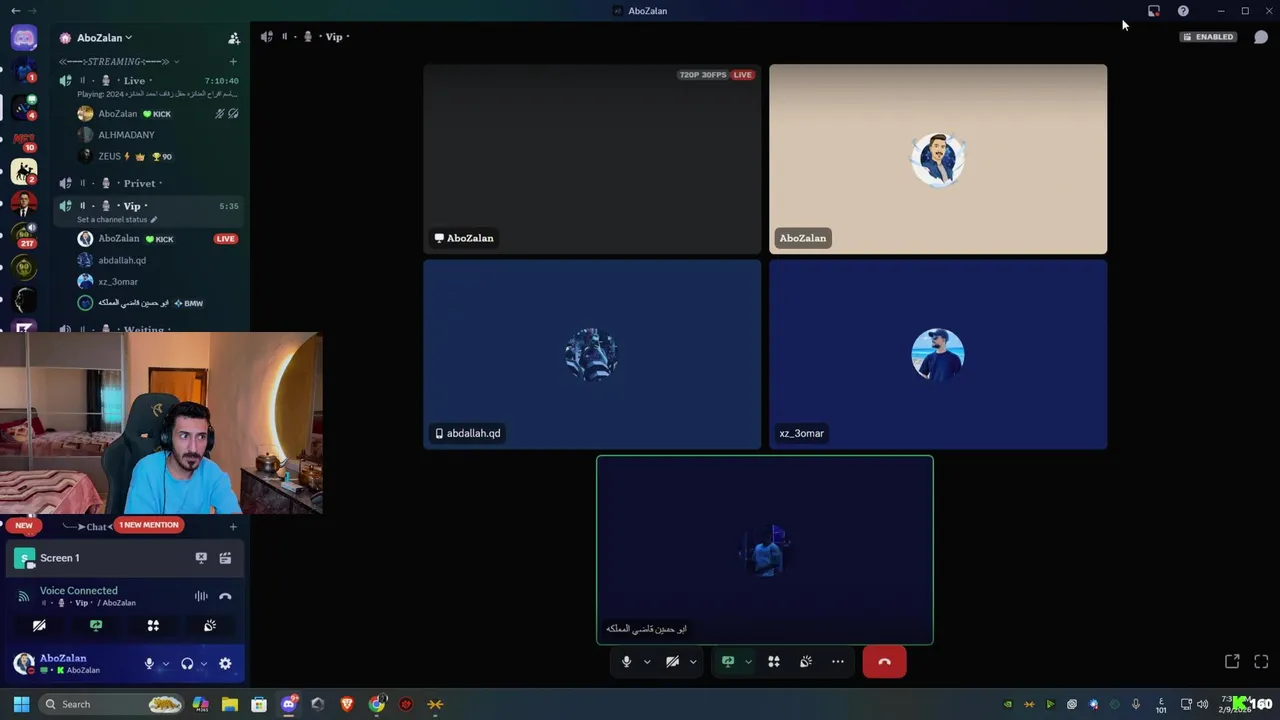Toggle microphone mute in user panel

click(x=149, y=663)
